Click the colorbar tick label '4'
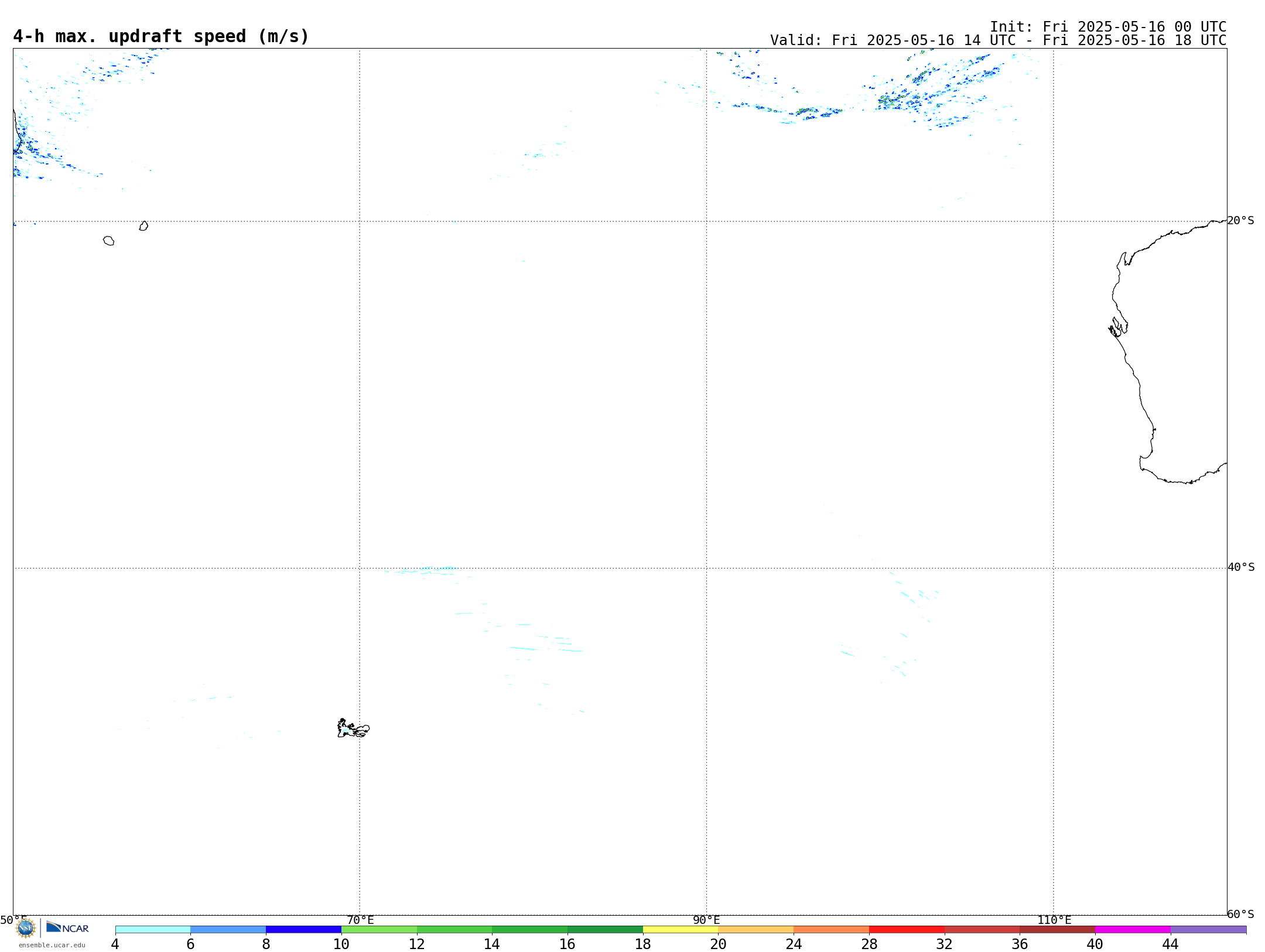 click(x=115, y=944)
